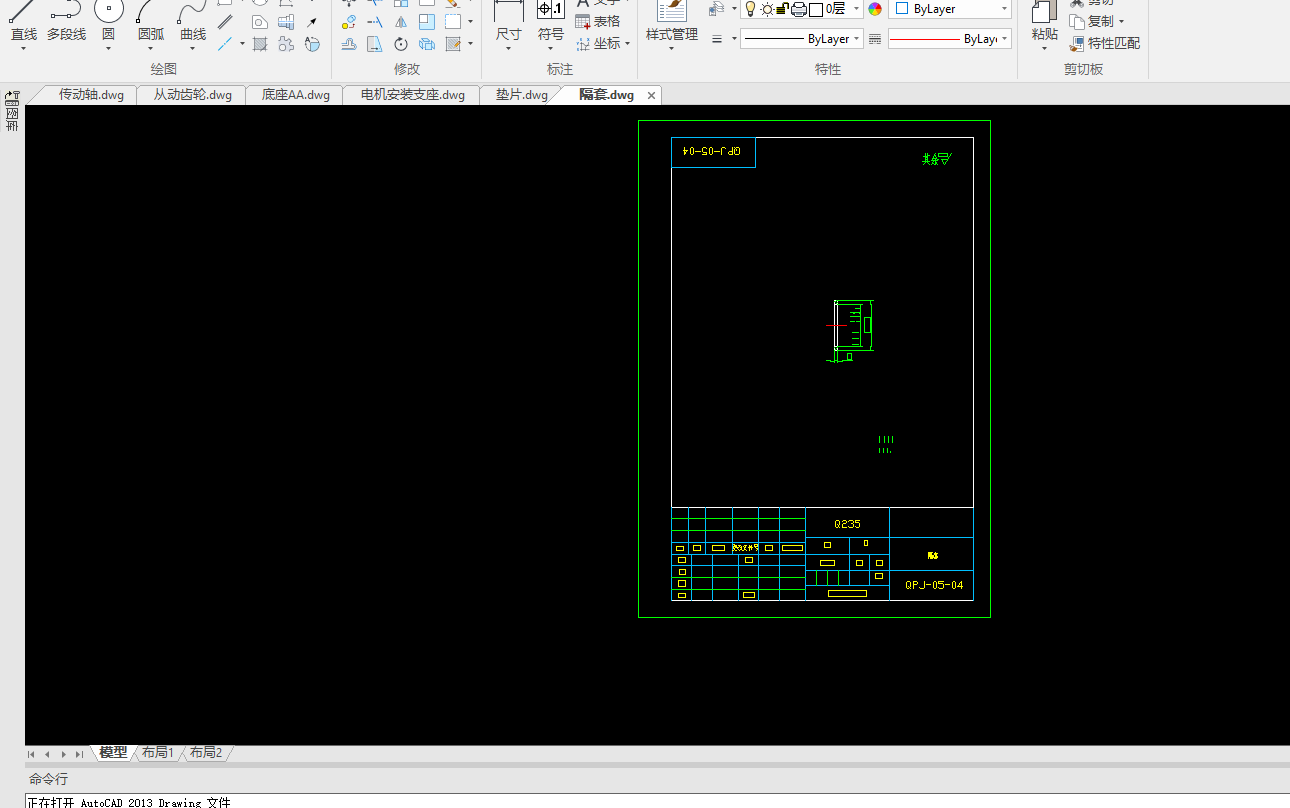
Task: Switch to the 模型 model tab
Action: (113, 753)
